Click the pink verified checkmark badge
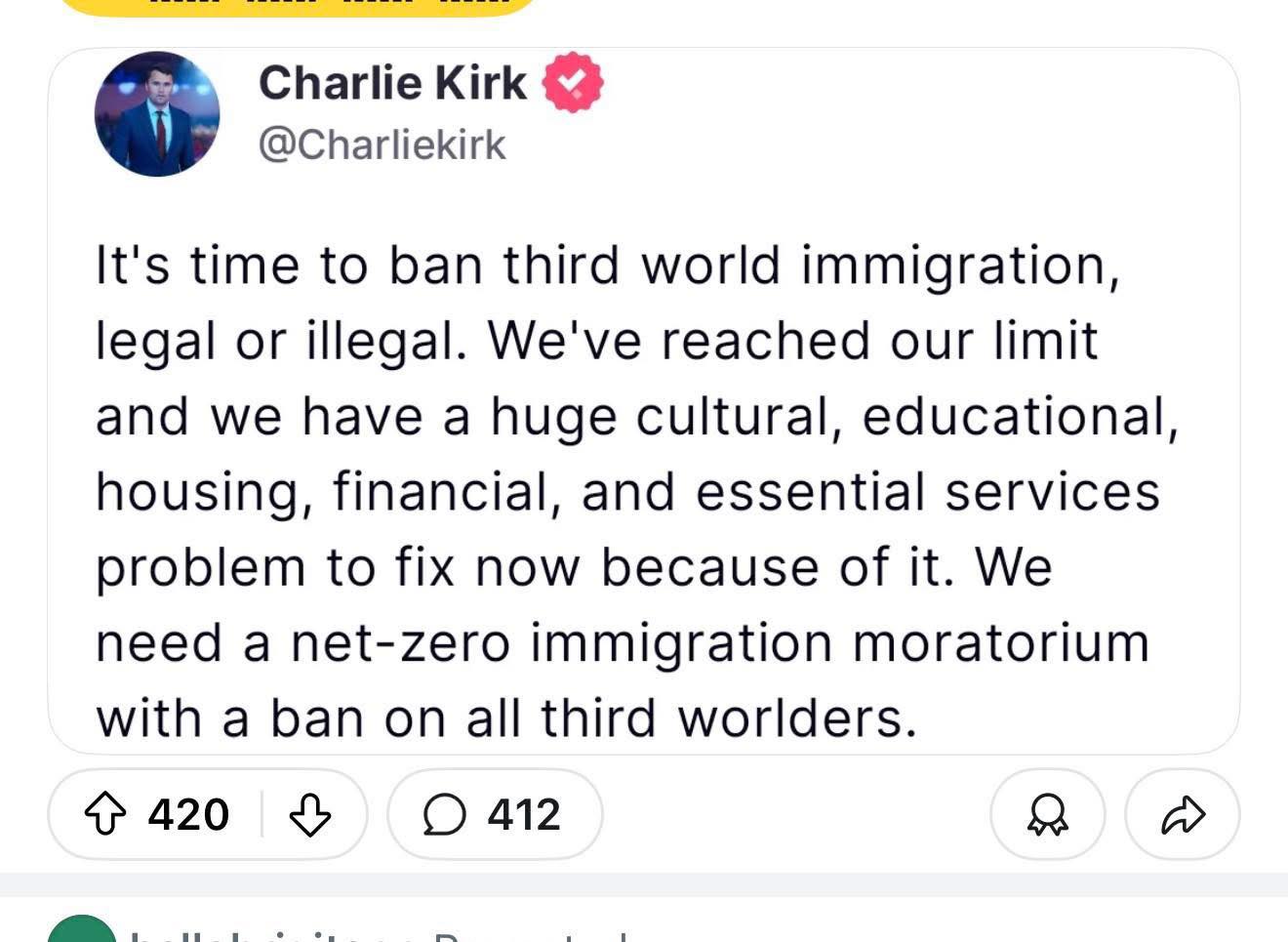The image size is (1288, 942). (x=573, y=82)
